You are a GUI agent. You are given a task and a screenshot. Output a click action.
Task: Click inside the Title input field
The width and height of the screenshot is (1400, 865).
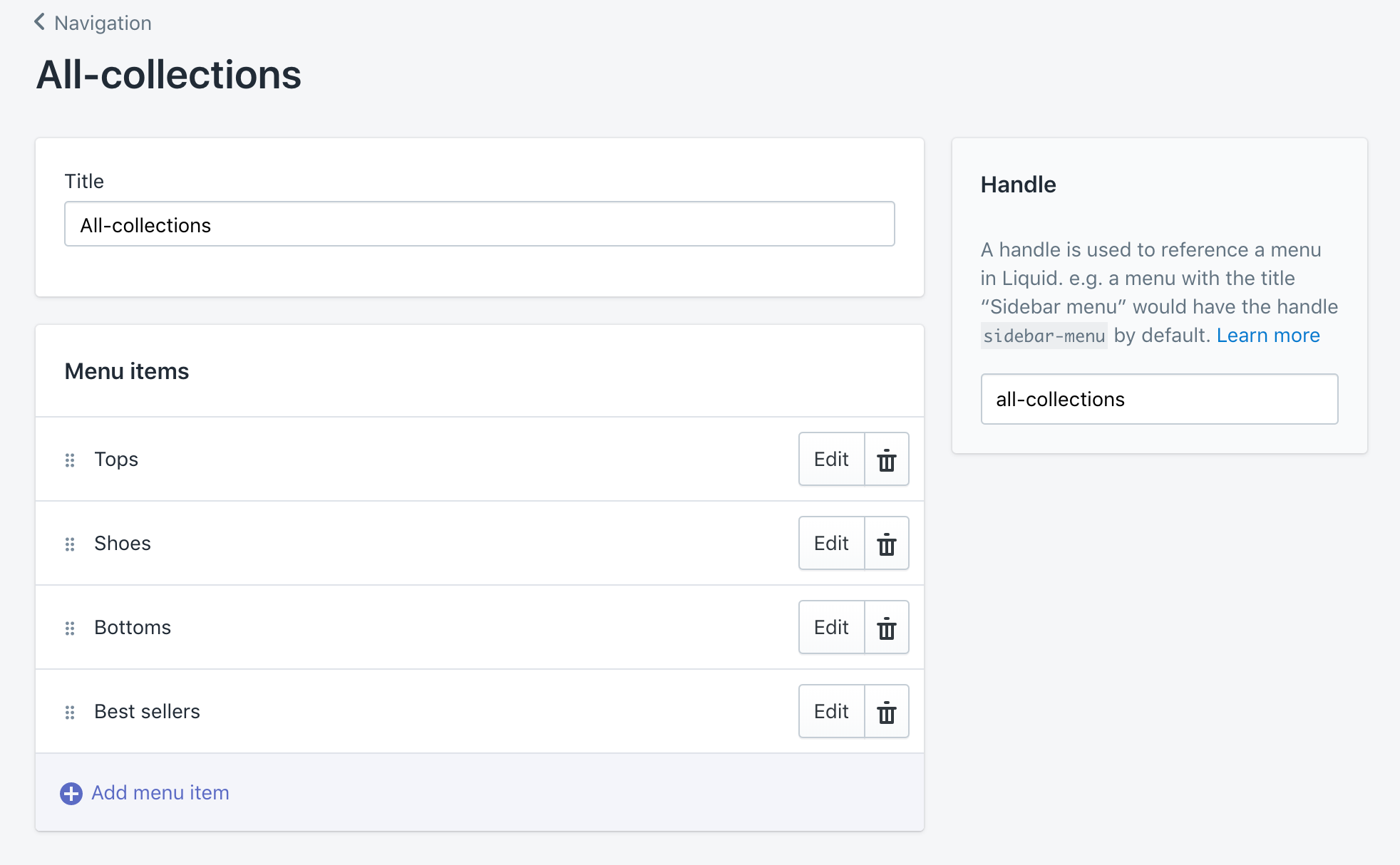479,224
